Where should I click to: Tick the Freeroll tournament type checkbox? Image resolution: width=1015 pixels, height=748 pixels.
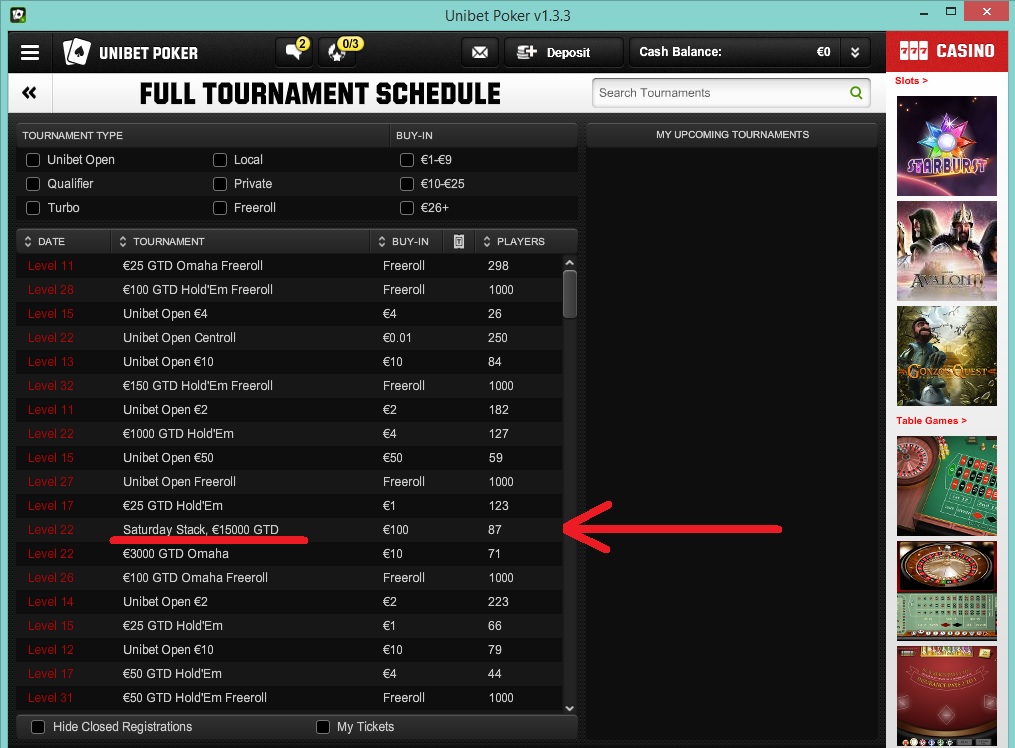point(220,208)
